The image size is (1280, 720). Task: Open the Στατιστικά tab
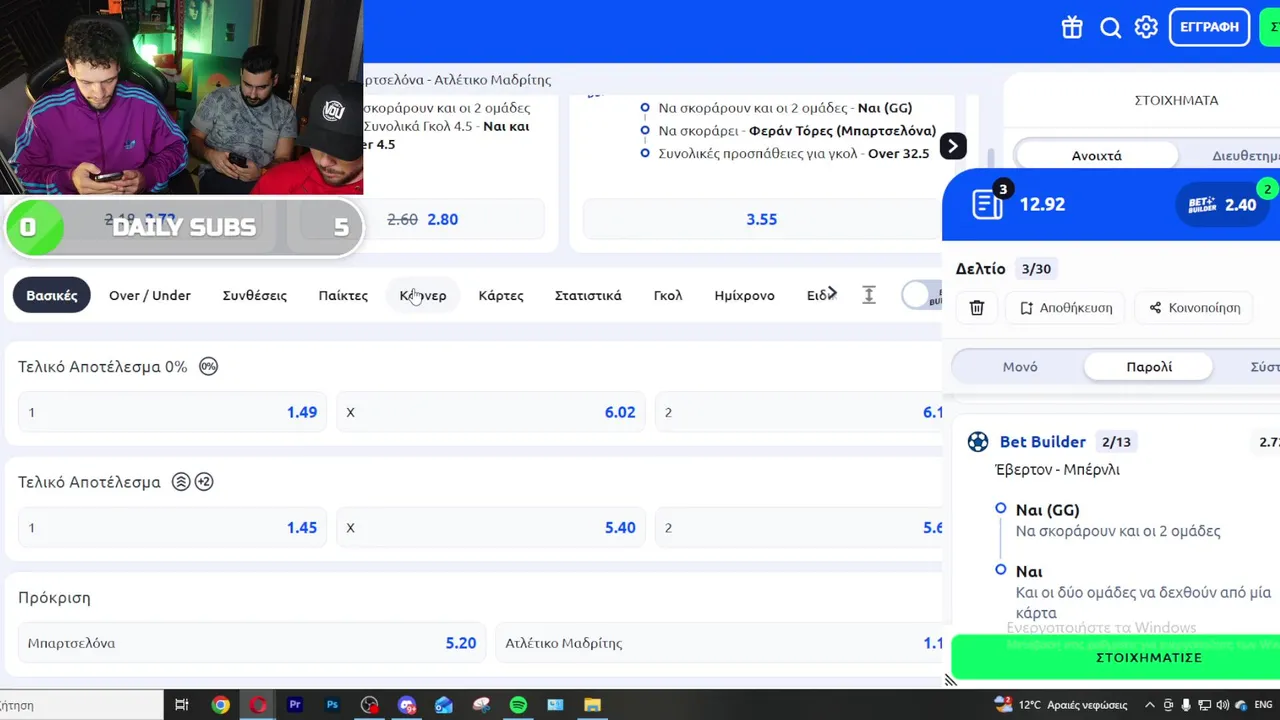(588, 295)
